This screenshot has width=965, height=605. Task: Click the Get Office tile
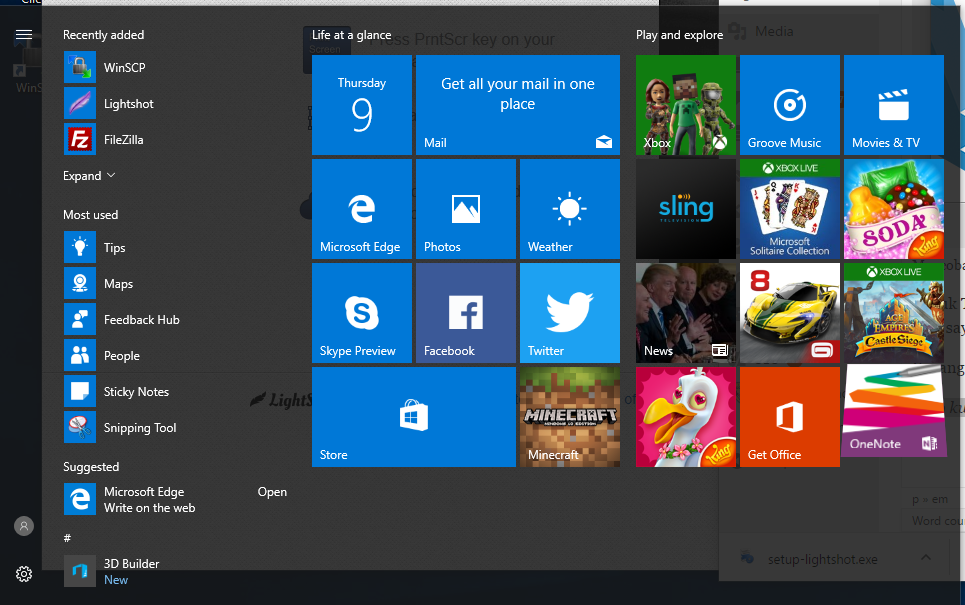[x=790, y=417]
